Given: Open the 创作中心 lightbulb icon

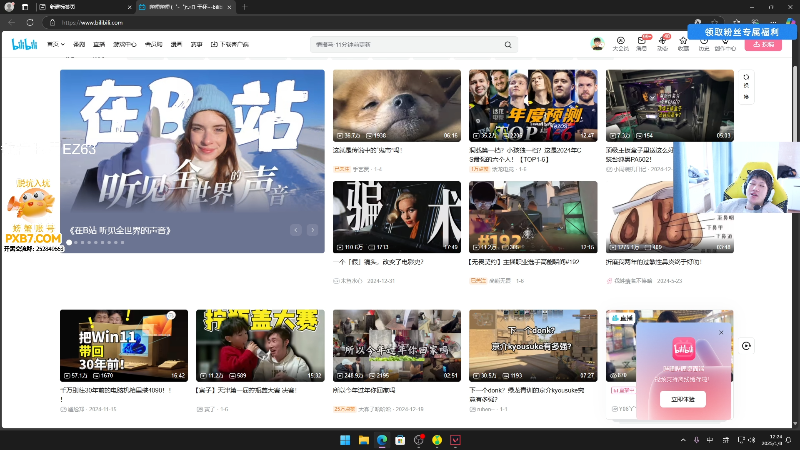Looking at the screenshot, I should [x=725, y=45].
